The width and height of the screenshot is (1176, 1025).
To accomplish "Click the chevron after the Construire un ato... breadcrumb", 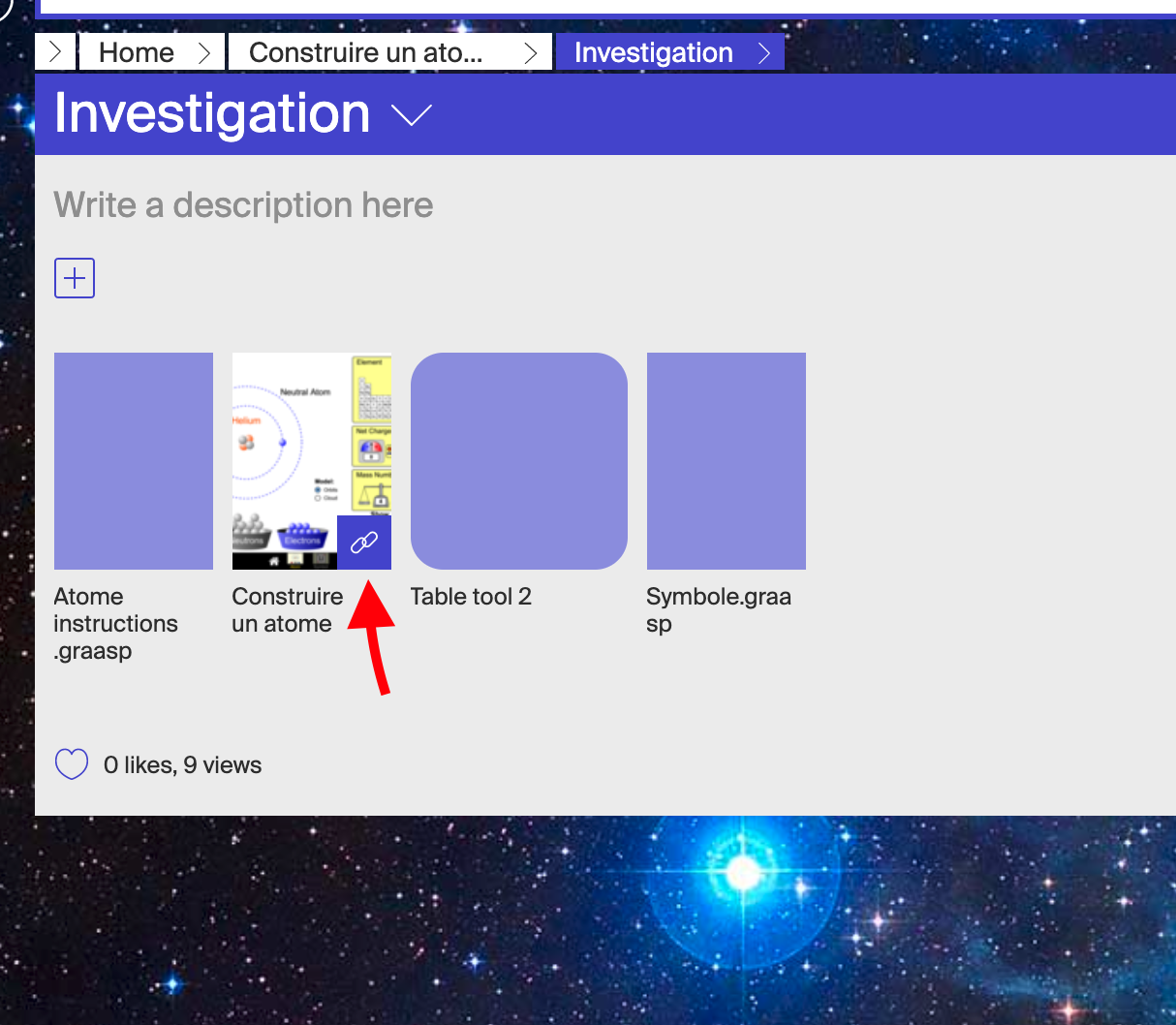I will (531, 51).
